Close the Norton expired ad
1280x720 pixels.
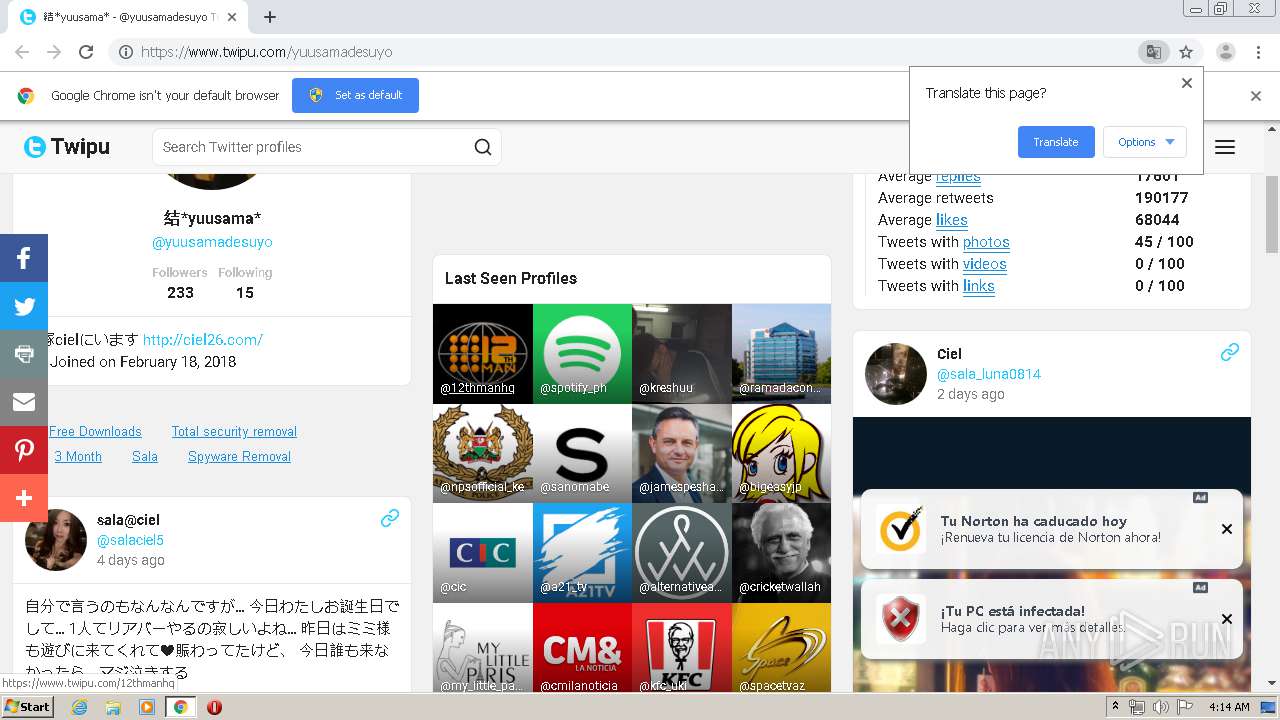pos(1227,529)
